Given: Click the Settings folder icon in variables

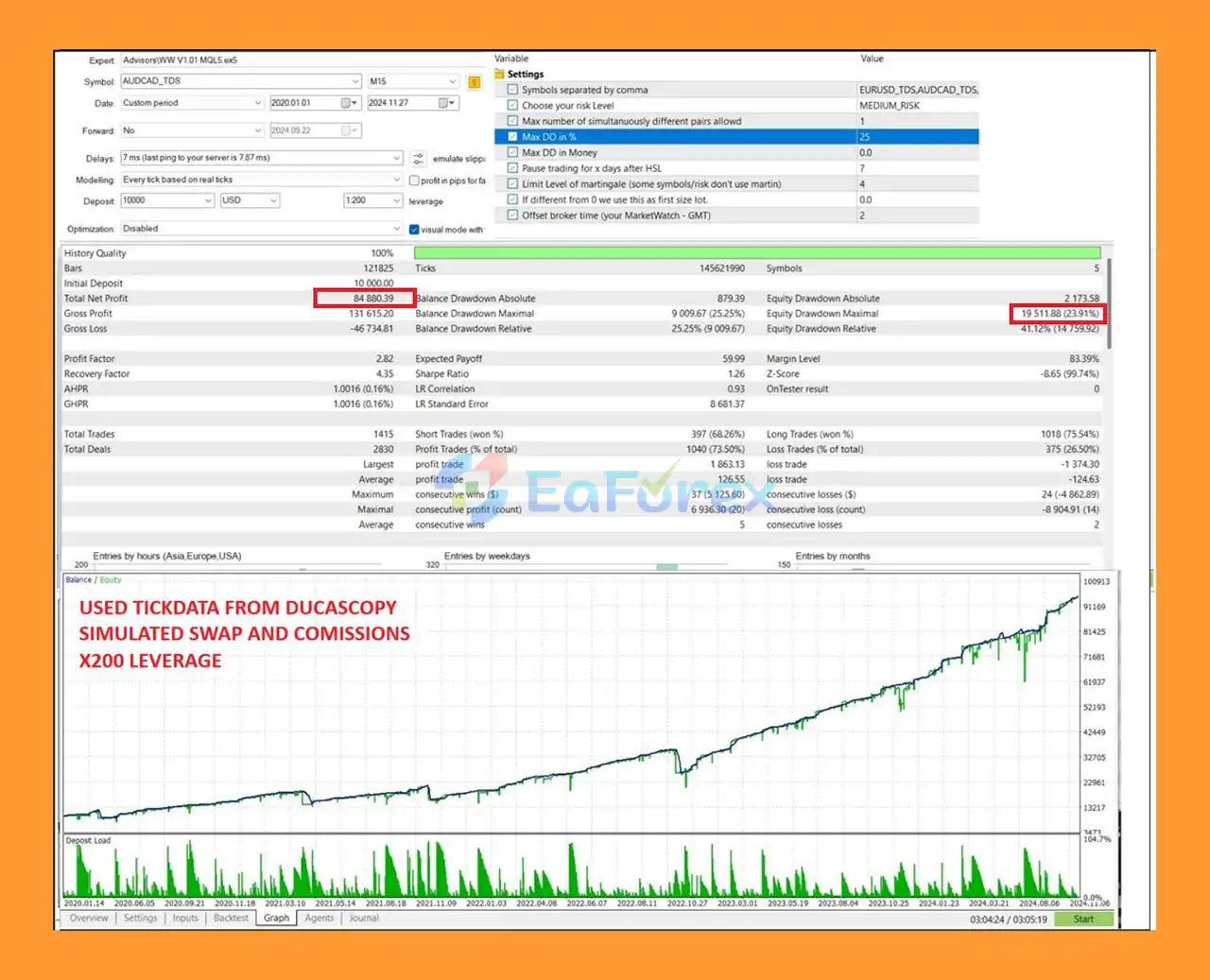Looking at the screenshot, I should coord(500,74).
